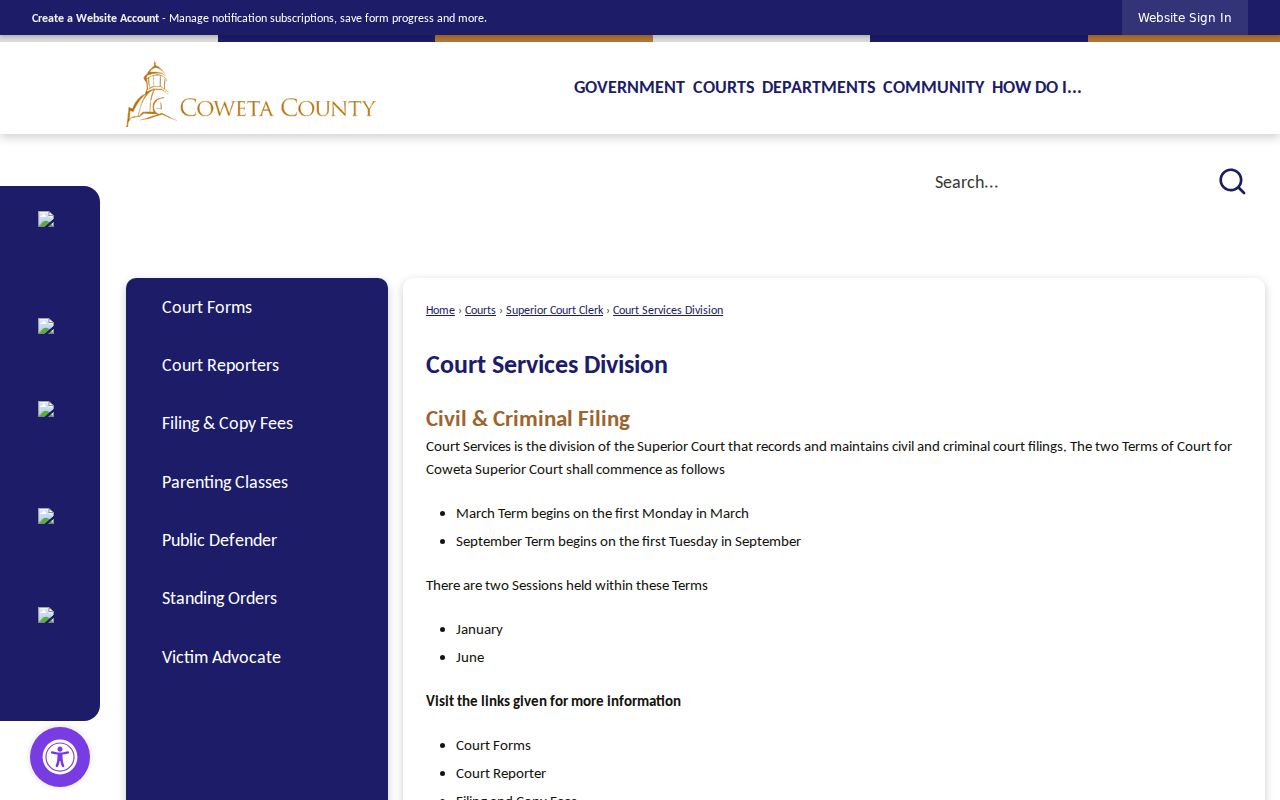Open the Victim Advocate sidebar link
Screen dimensions: 1280x800
[x=221, y=657]
